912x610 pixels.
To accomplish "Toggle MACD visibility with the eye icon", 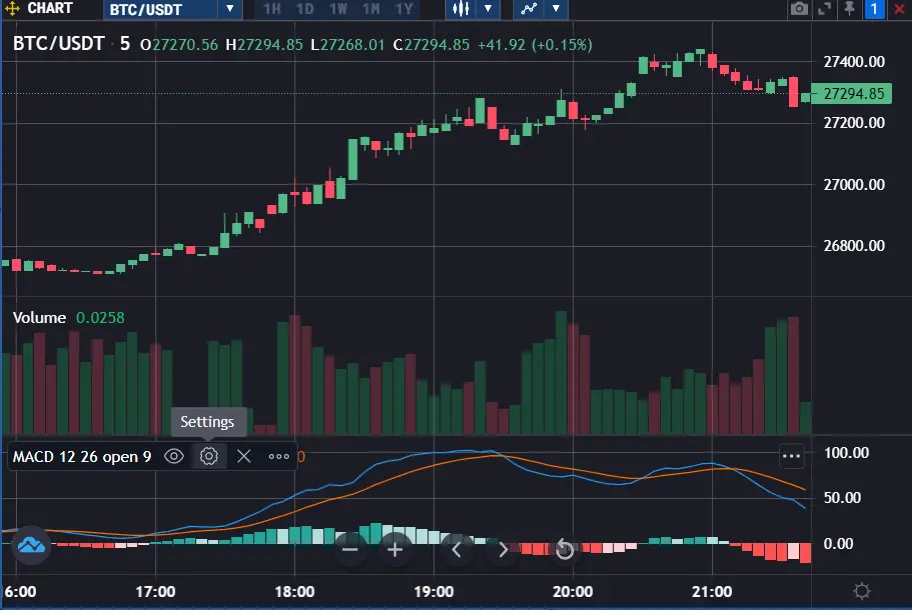I will coord(174,456).
